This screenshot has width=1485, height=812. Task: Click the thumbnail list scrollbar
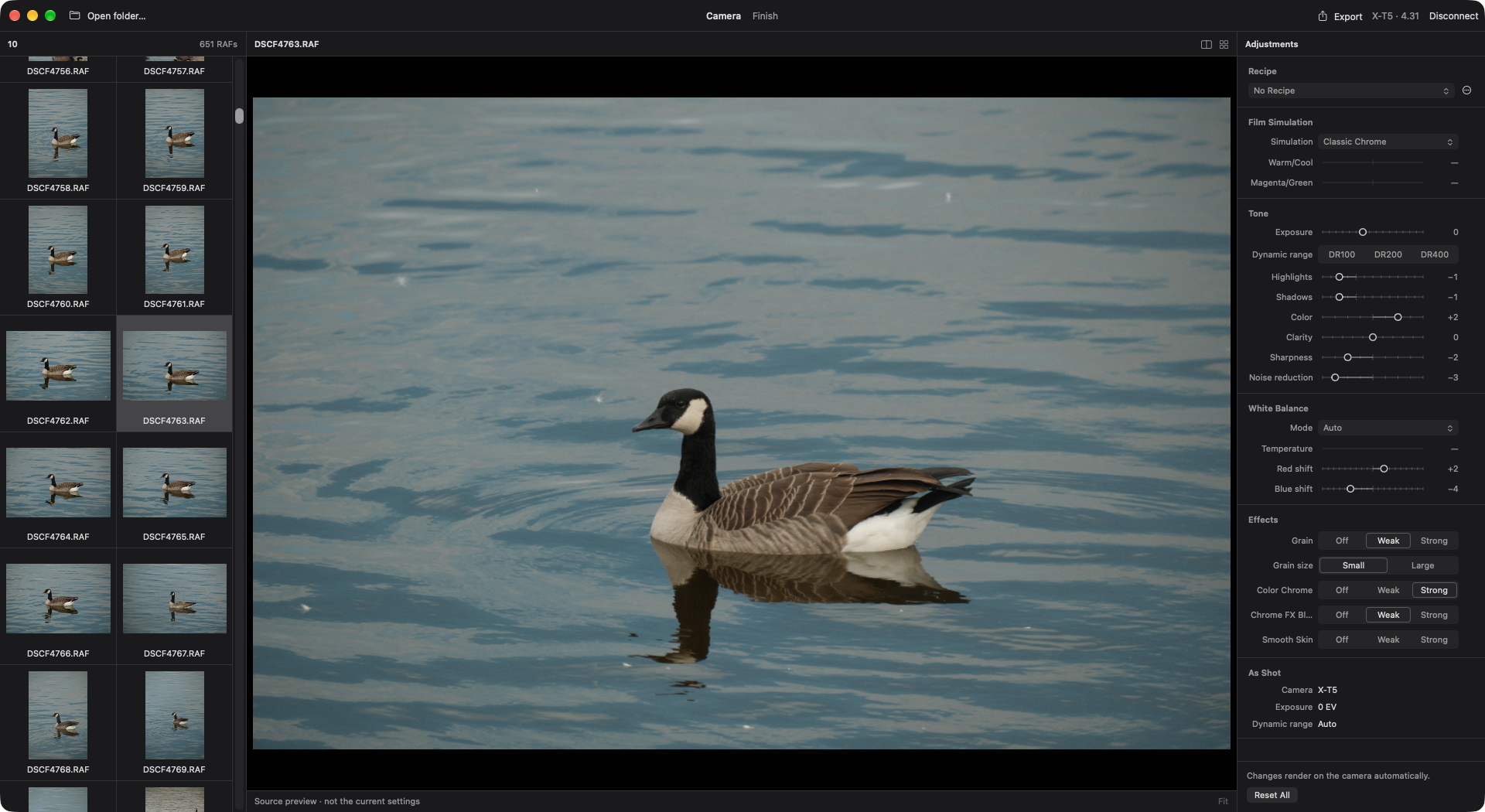[x=239, y=116]
